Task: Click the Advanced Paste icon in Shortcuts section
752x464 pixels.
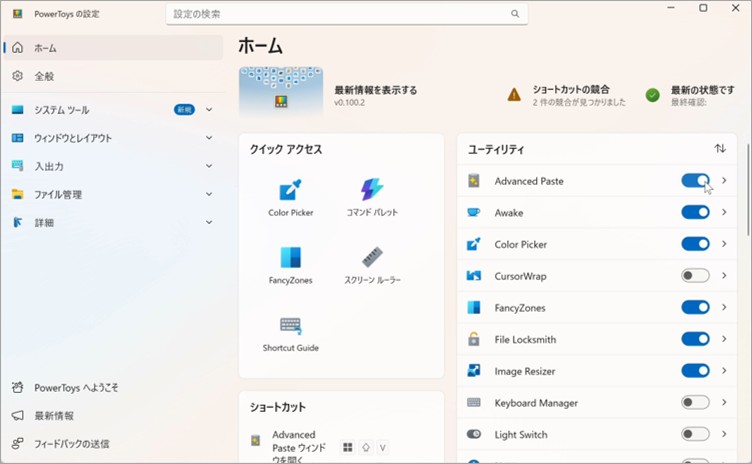Action: (256, 440)
